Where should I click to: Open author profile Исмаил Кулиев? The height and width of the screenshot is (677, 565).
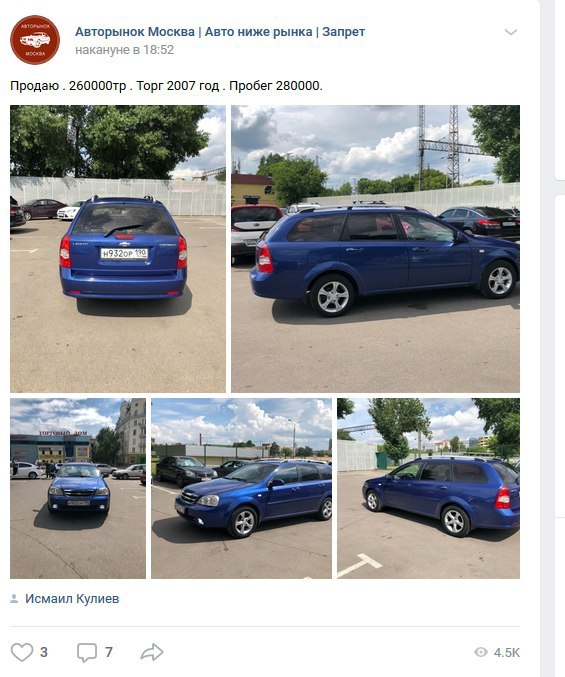[x=72, y=599]
